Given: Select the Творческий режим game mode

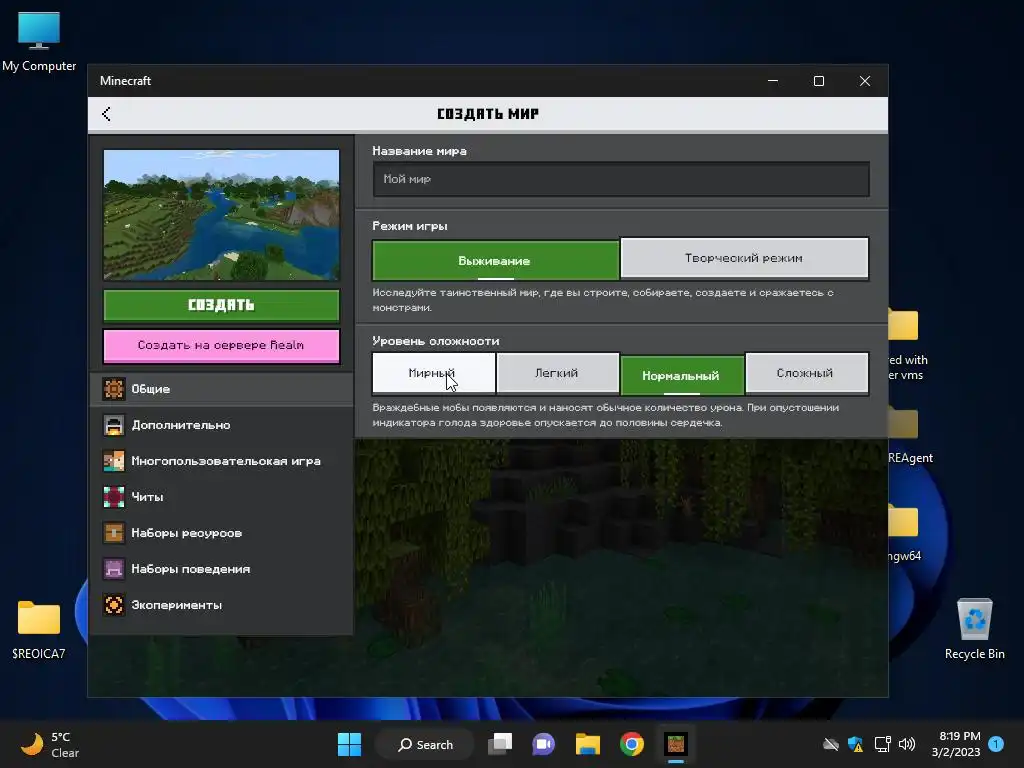Looking at the screenshot, I should [744, 258].
